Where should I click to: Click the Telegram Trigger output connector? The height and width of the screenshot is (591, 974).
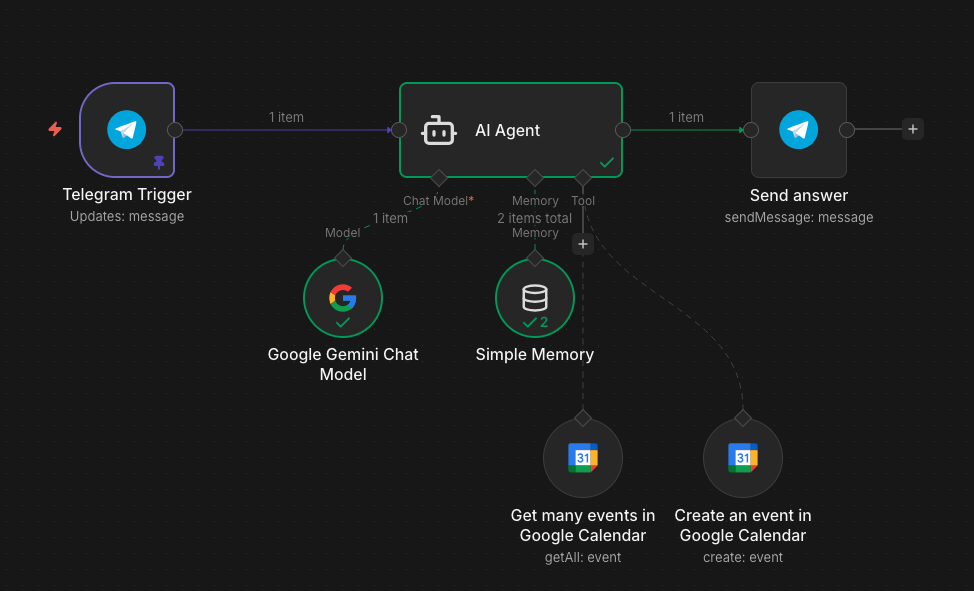pyautogui.click(x=175, y=130)
